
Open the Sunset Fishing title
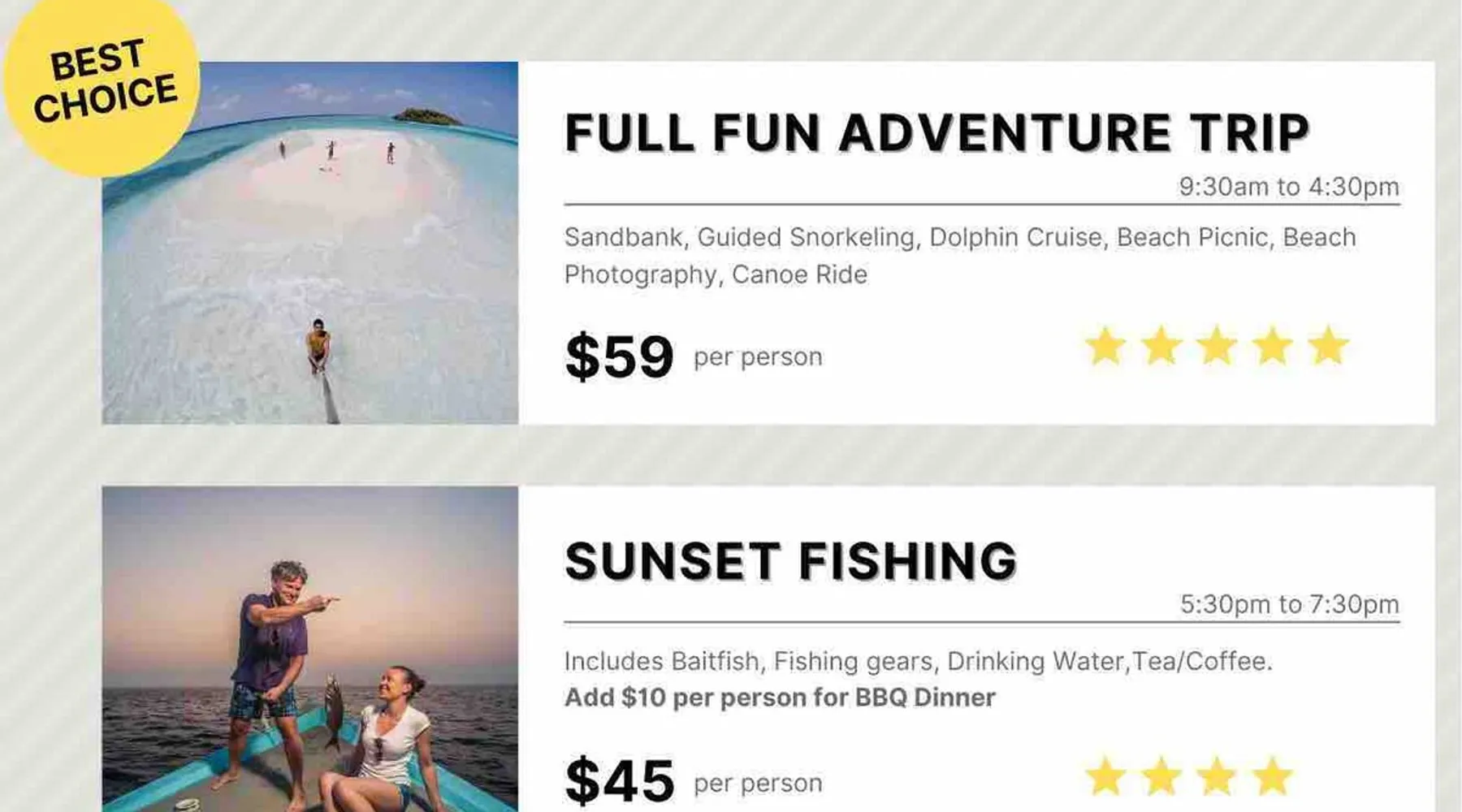click(x=790, y=561)
